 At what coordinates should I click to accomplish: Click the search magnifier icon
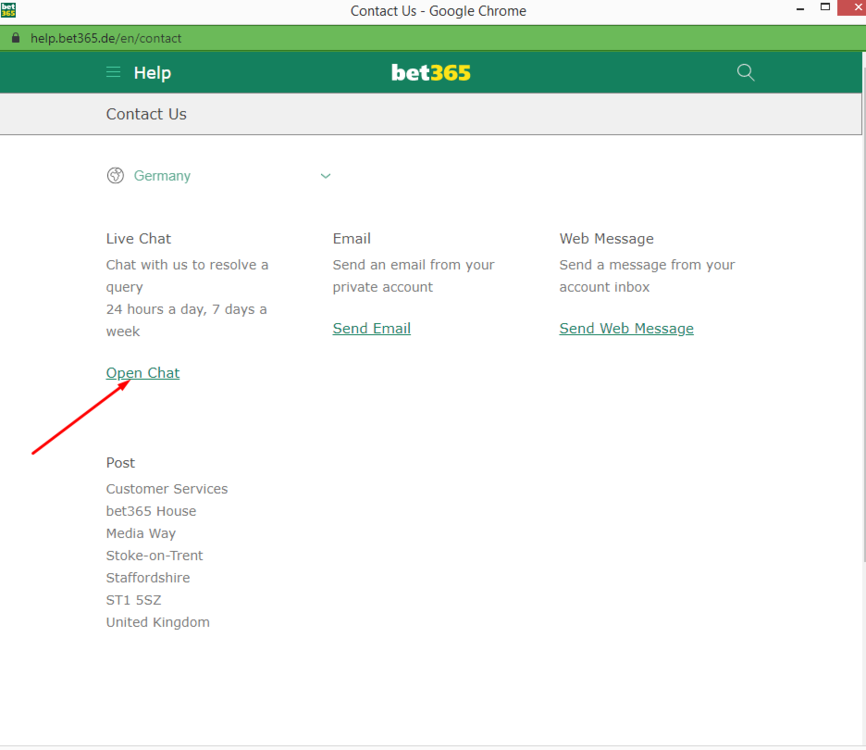[745, 72]
